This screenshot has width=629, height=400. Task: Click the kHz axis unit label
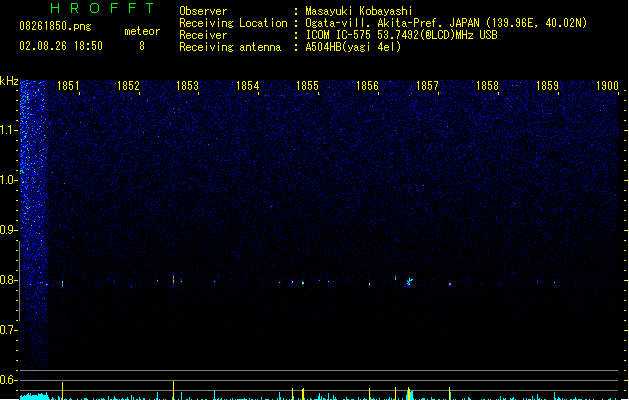coord(9,81)
